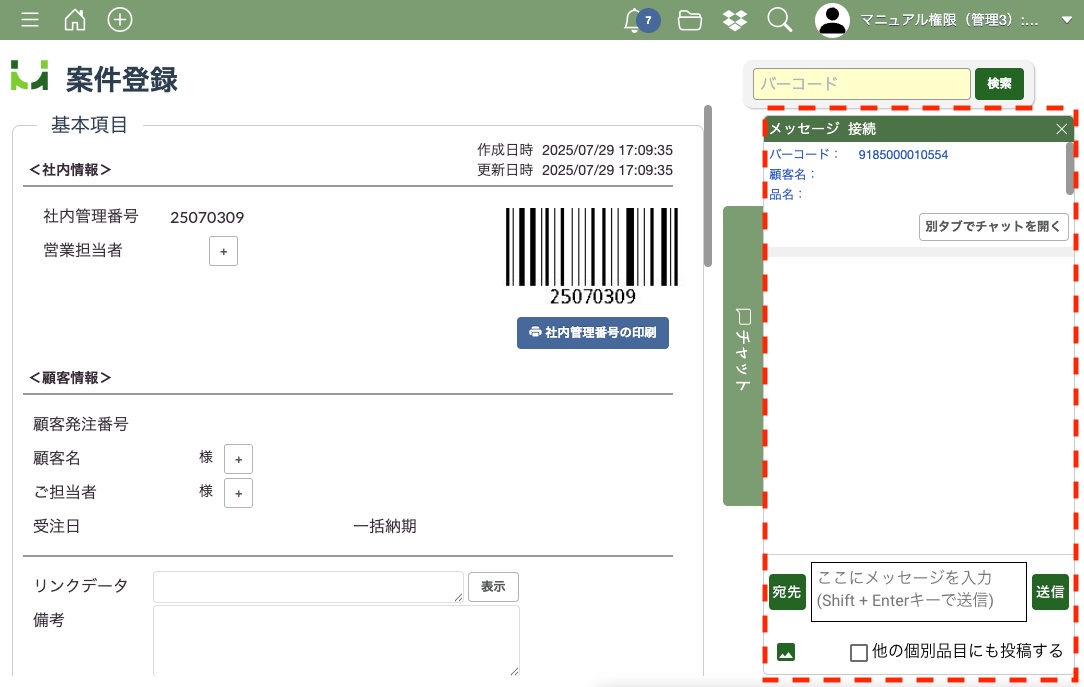Open the Dropbox icon

(736, 20)
